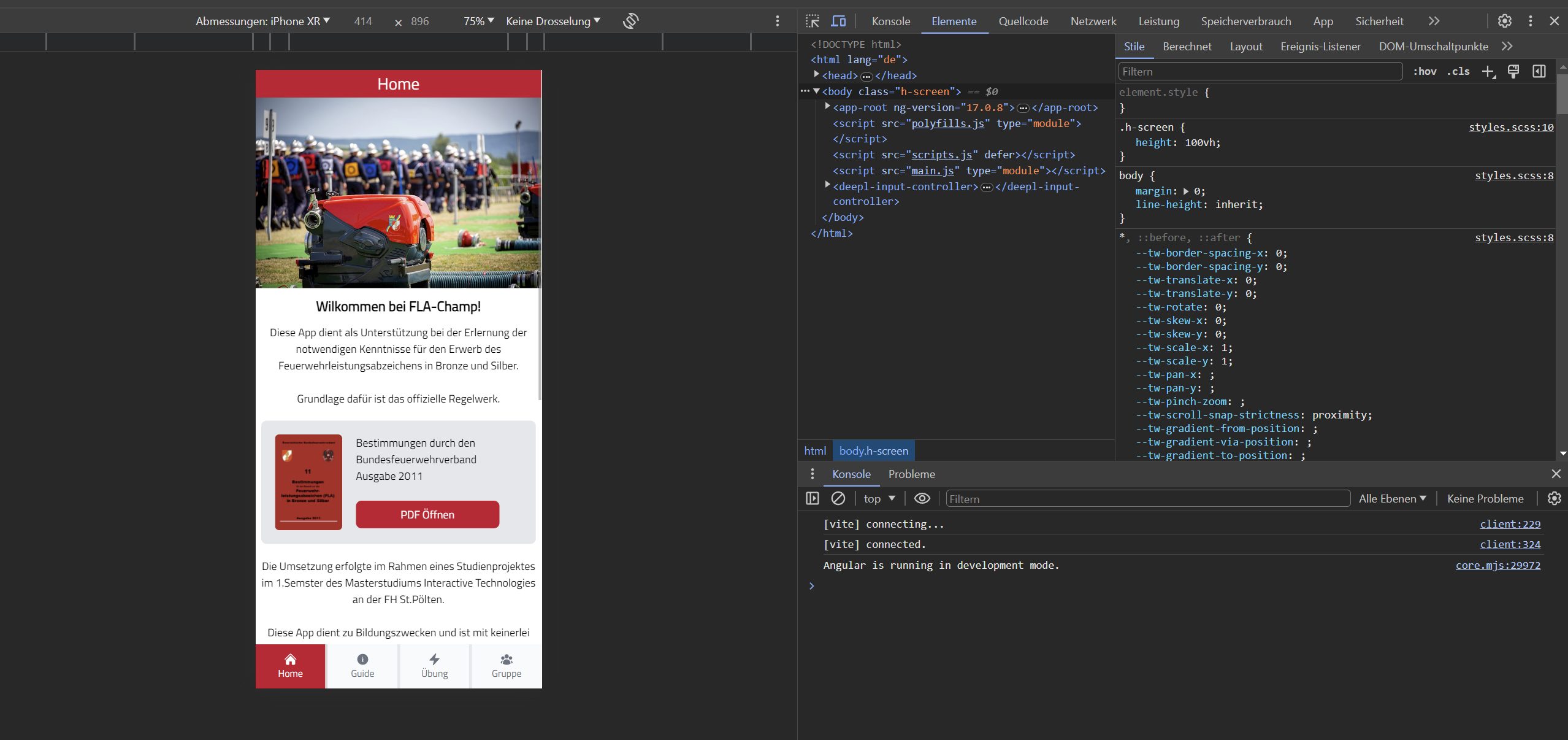Click the regulation PDF cover thumbnail

308,482
